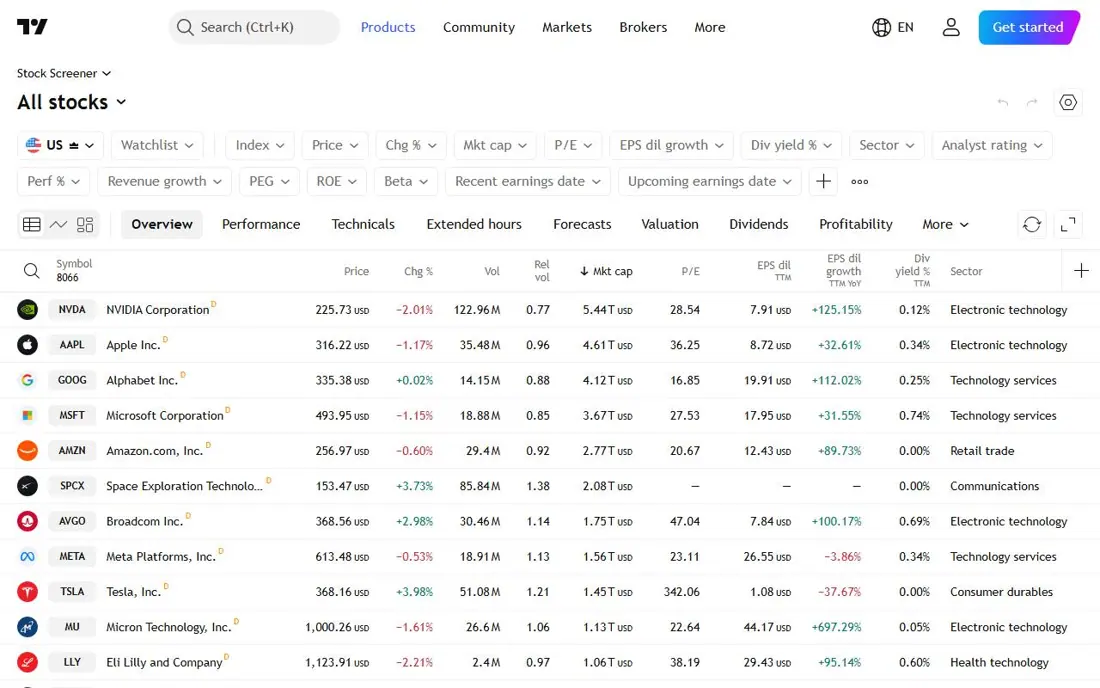
Task: Click the TradingView logo
Action: tap(32, 27)
